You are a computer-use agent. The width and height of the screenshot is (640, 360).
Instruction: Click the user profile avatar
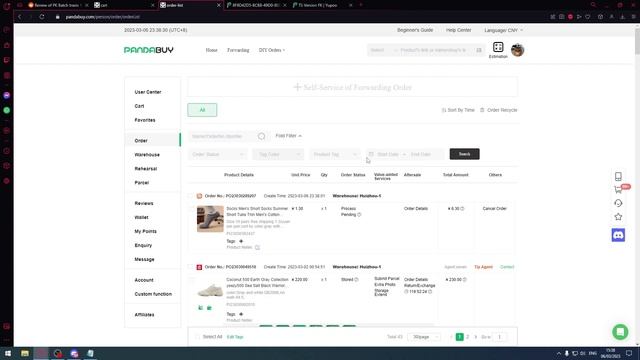517,50
